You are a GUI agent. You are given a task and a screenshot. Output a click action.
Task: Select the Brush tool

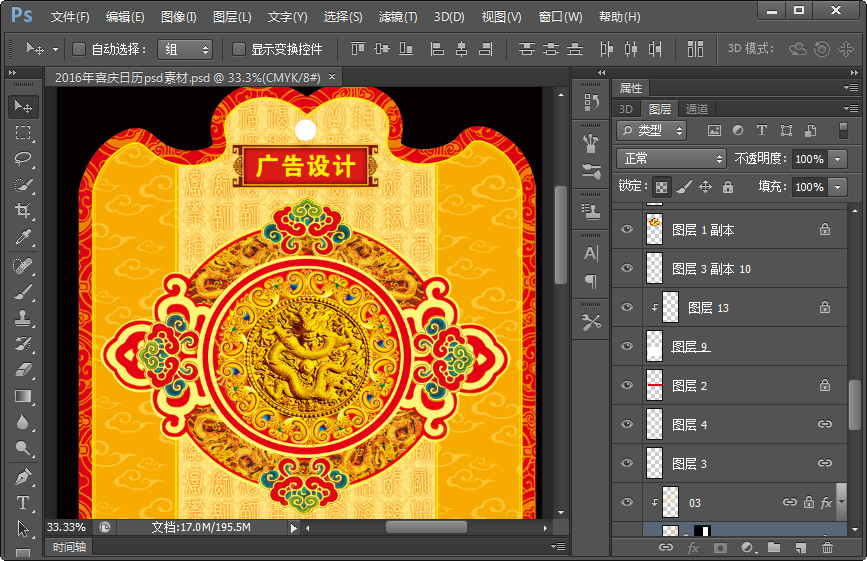[x=23, y=292]
